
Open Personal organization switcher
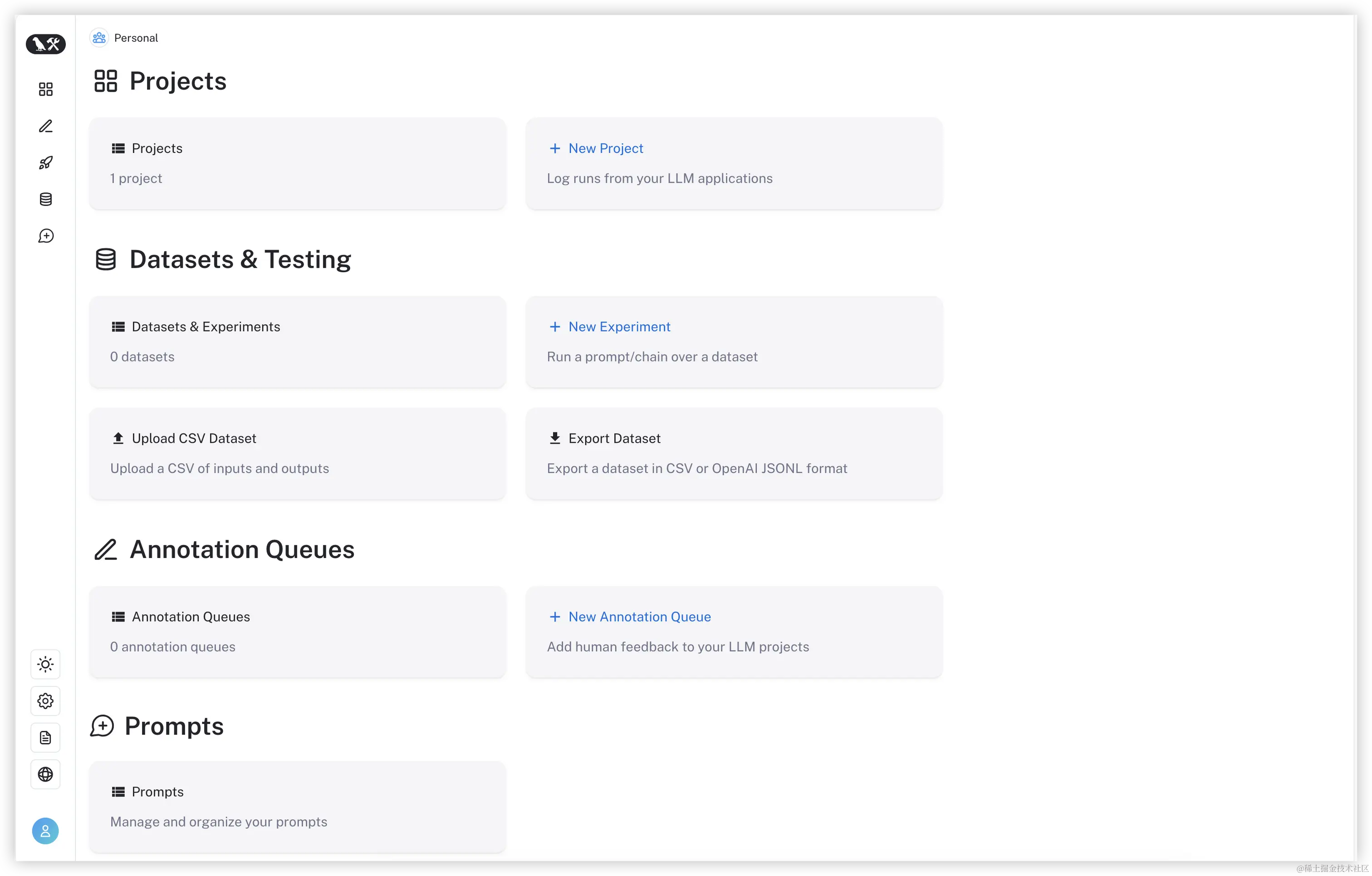tap(124, 38)
